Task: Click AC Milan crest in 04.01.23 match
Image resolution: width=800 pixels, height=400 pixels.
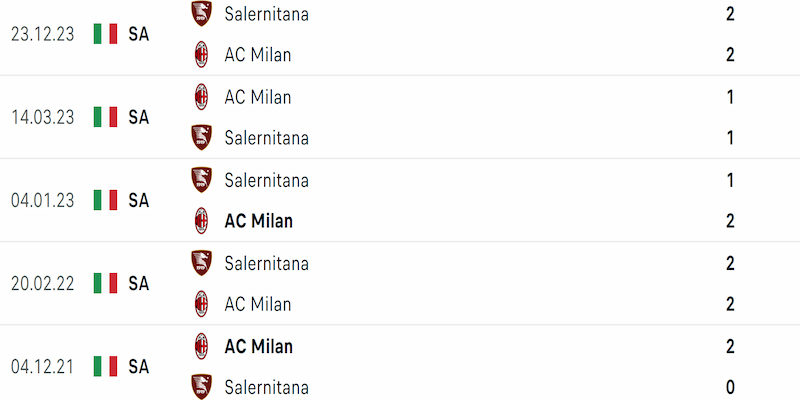Action: [202, 221]
